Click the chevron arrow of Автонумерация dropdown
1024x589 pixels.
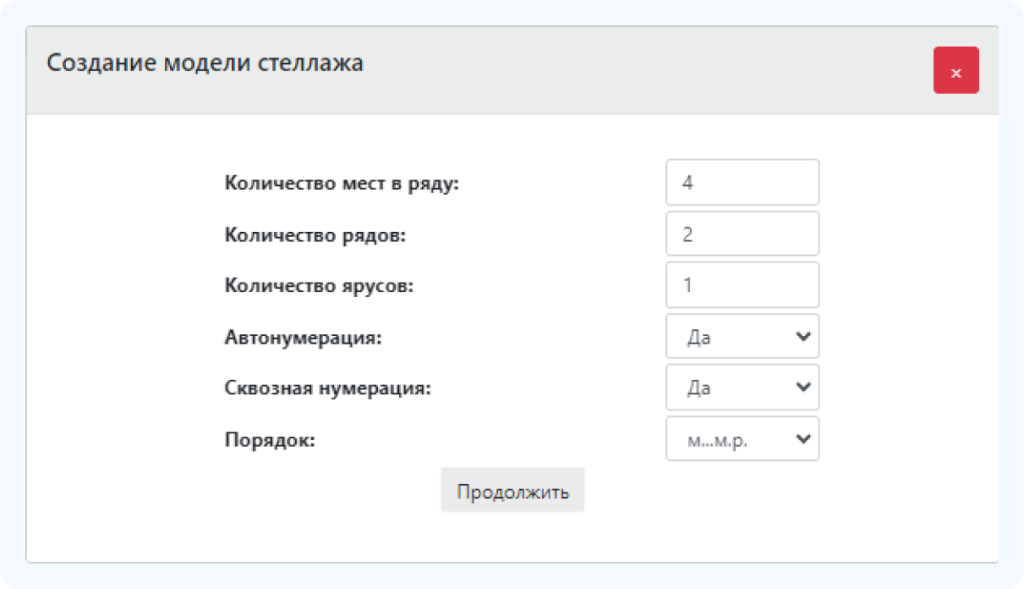tap(803, 336)
